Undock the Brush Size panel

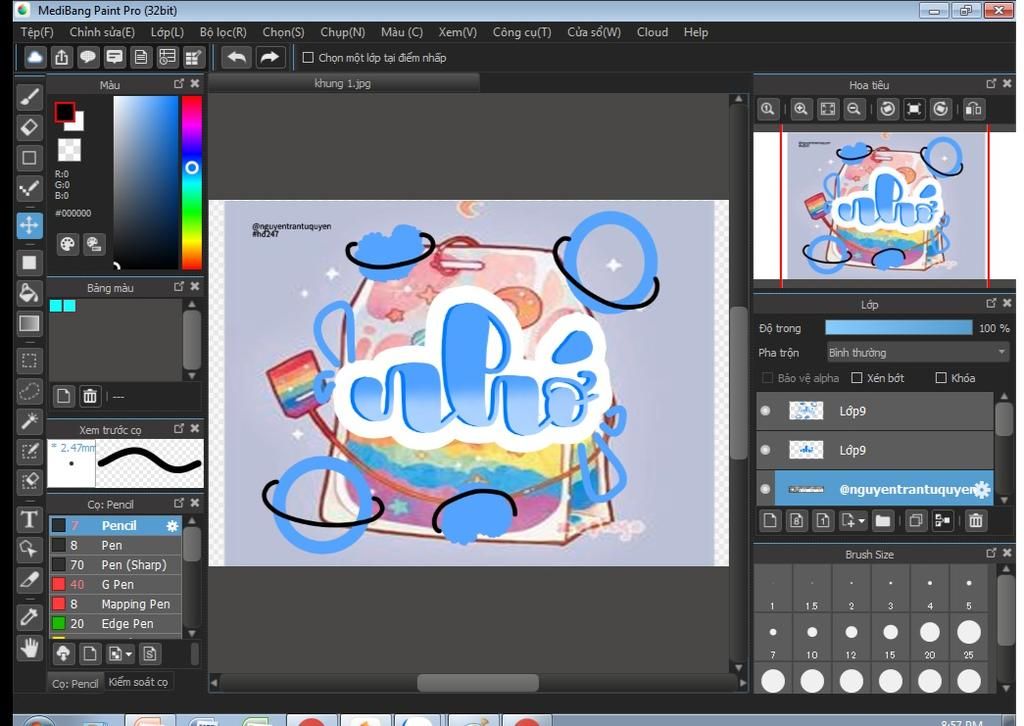pos(991,553)
